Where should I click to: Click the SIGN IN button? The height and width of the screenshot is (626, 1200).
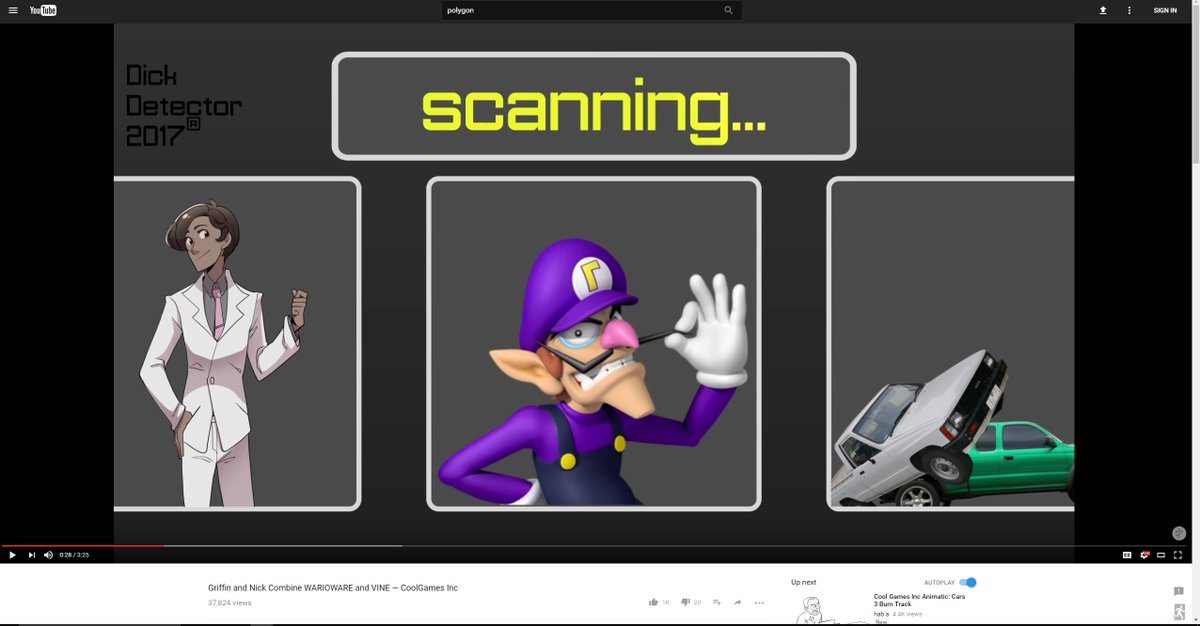(x=1165, y=10)
